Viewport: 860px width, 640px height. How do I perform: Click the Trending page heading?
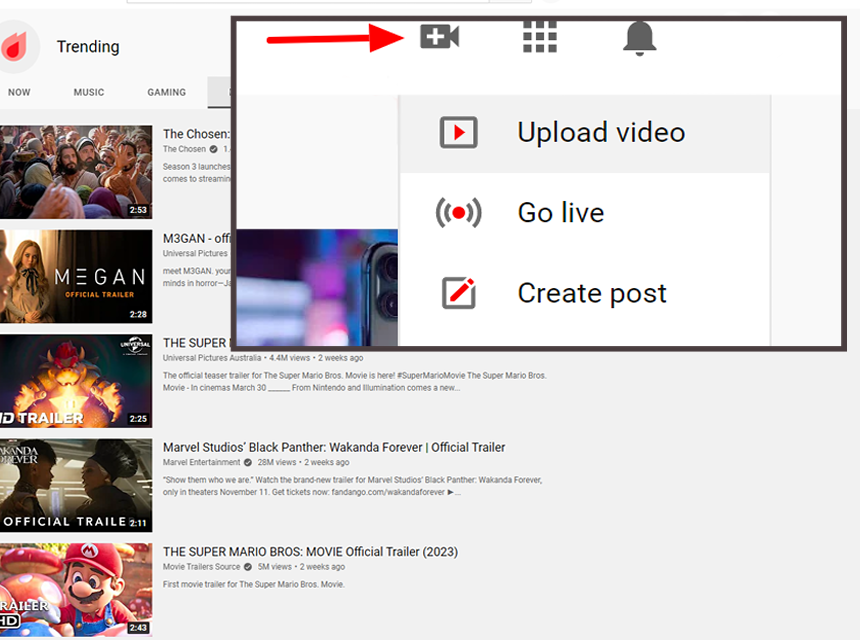(x=88, y=47)
